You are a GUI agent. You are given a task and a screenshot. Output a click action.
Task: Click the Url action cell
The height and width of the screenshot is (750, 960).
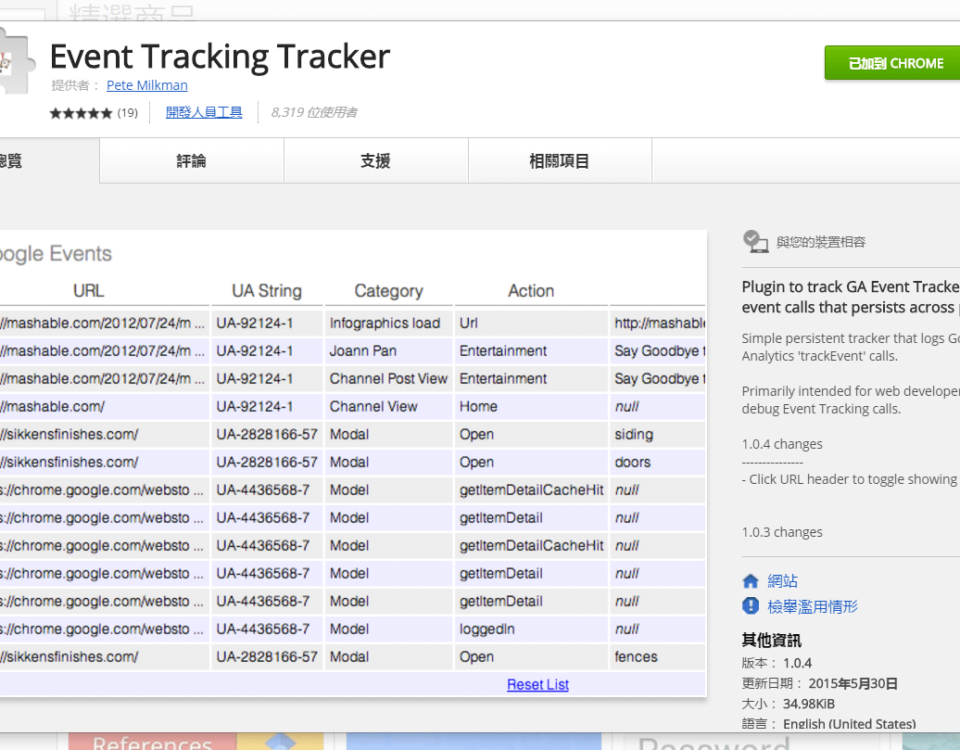point(531,323)
